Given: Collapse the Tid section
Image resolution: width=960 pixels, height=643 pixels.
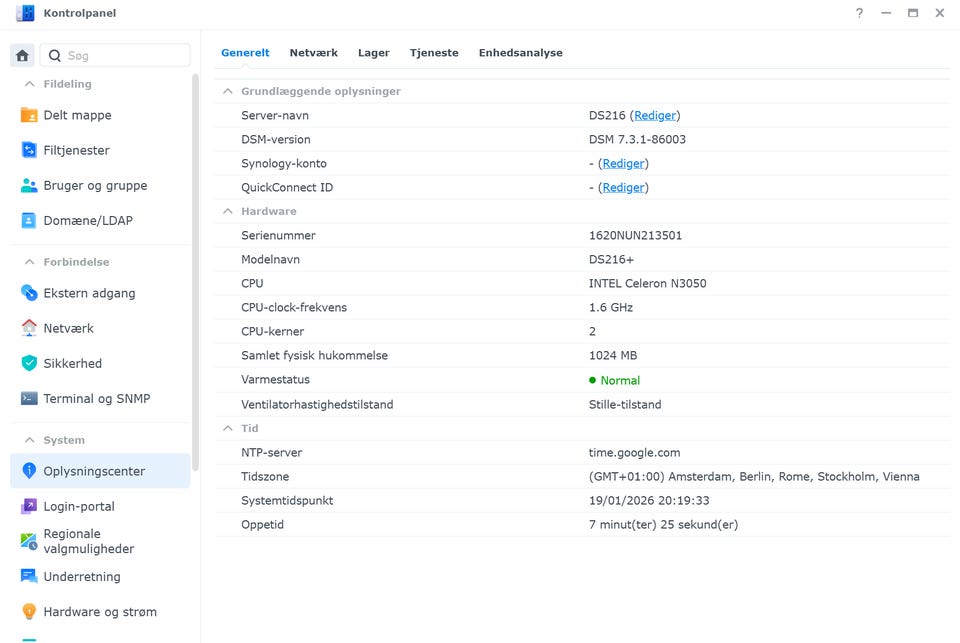Looking at the screenshot, I should 228,429.
